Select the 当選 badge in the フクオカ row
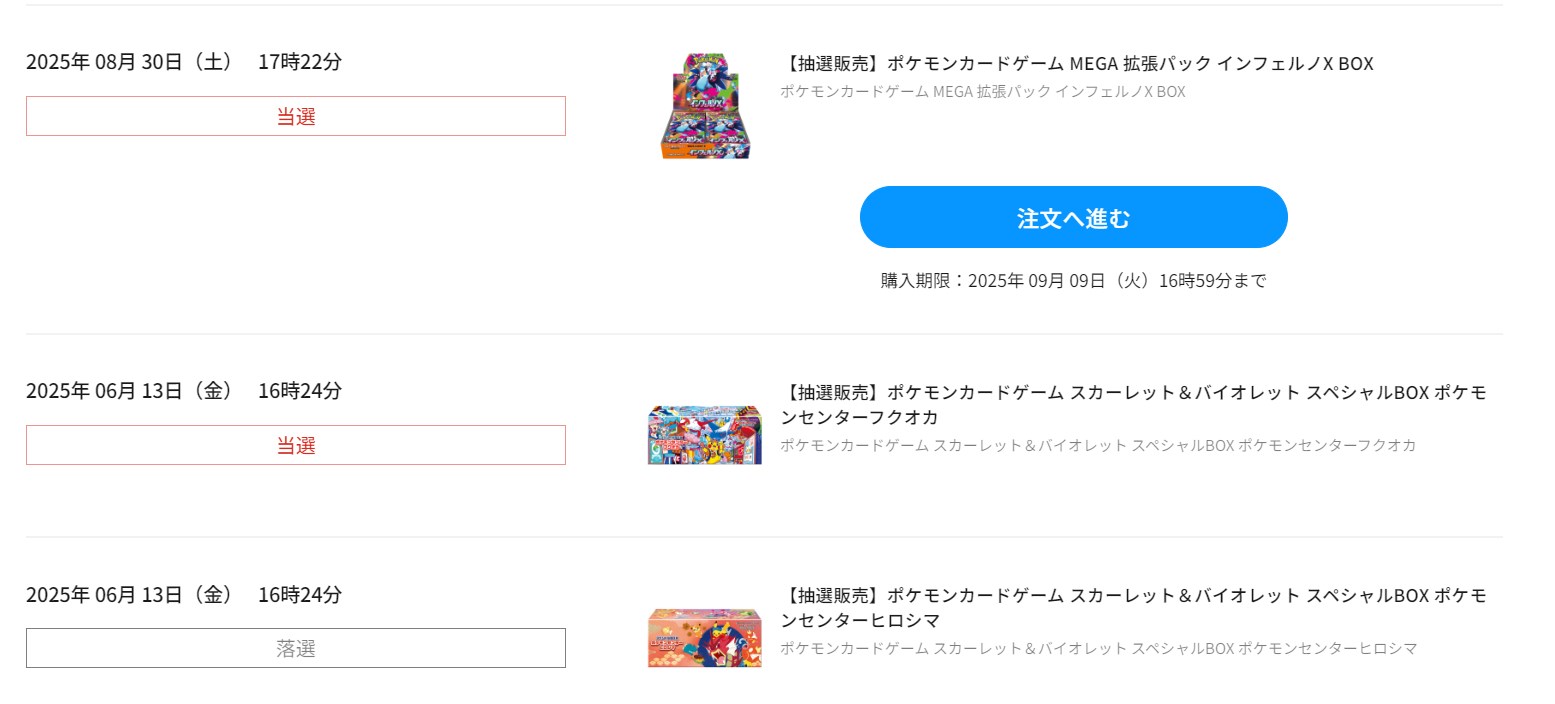 click(296, 445)
